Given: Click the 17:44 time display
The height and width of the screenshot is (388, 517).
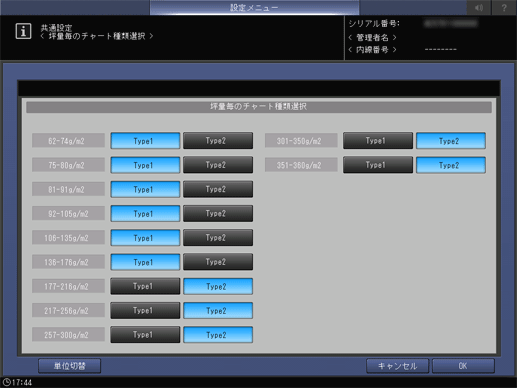Looking at the screenshot, I should [22, 382].
